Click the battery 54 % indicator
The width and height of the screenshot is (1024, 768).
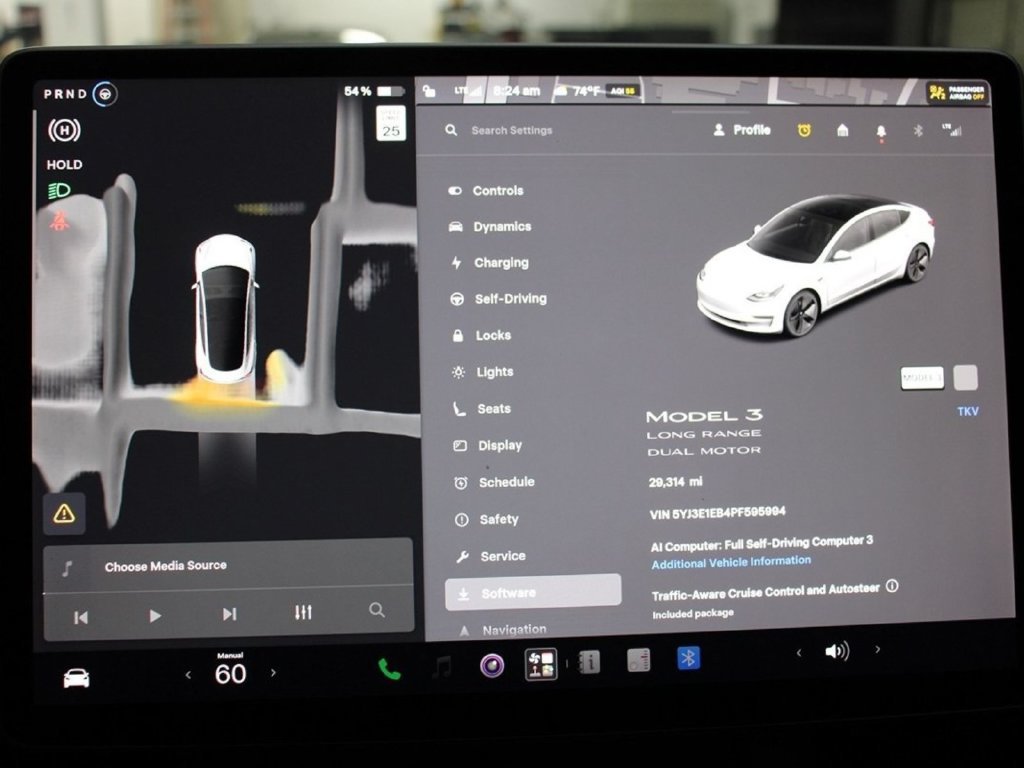pos(374,91)
